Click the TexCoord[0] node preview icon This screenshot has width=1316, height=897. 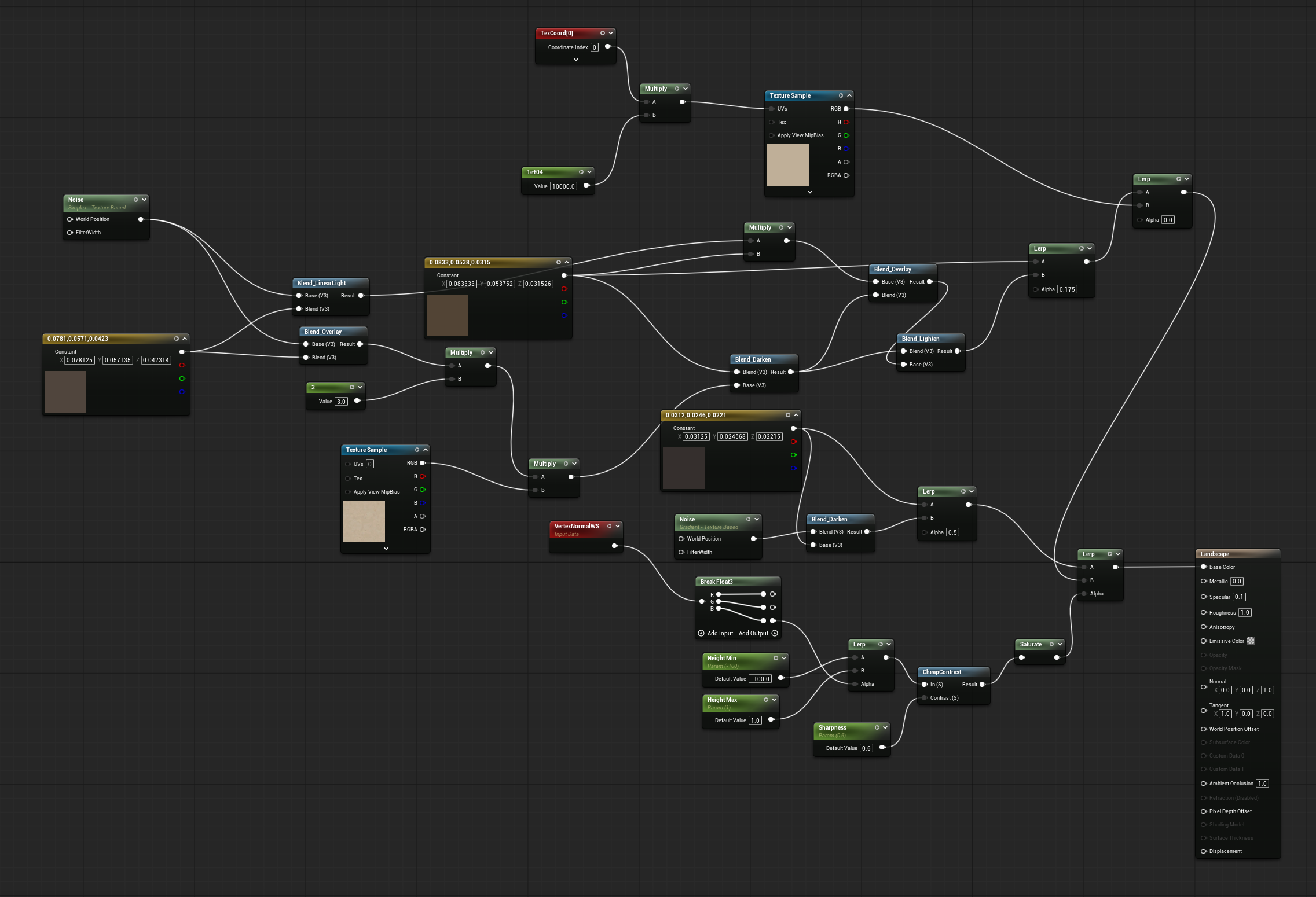(x=603, y=33)
